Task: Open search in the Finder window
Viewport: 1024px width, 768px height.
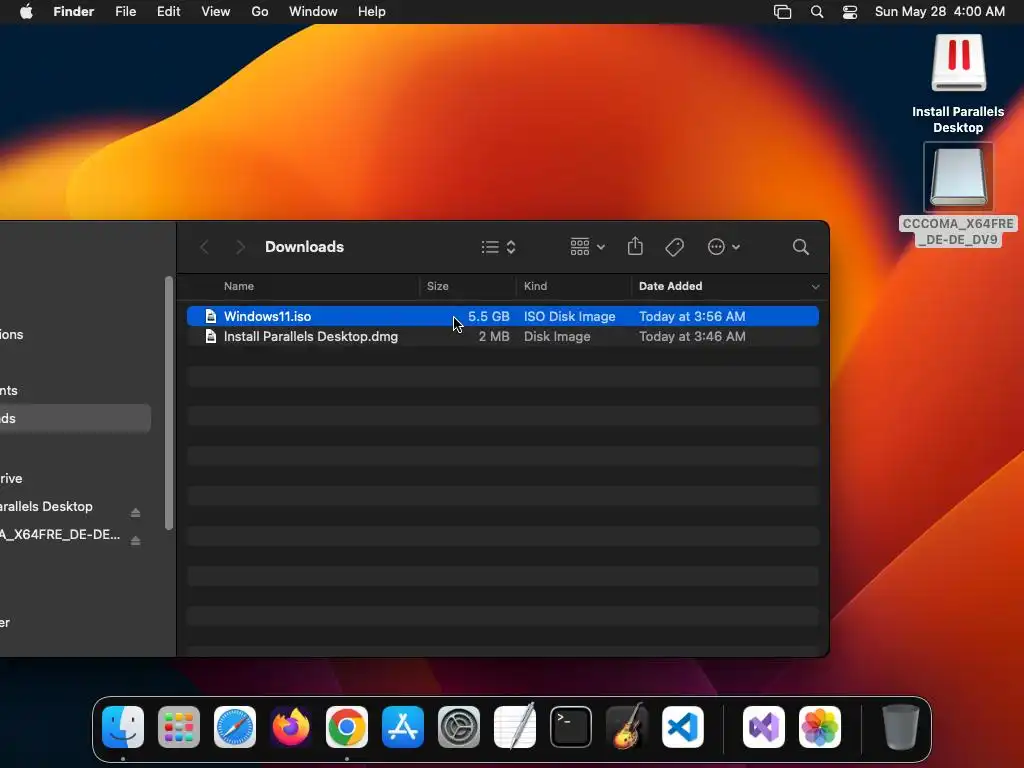Action: pos(801,247)
